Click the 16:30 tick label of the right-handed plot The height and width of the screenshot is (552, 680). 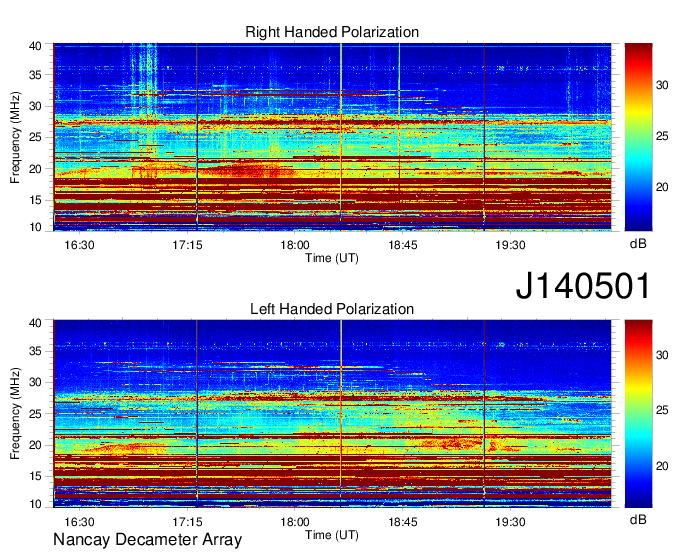tap(79, 245)
